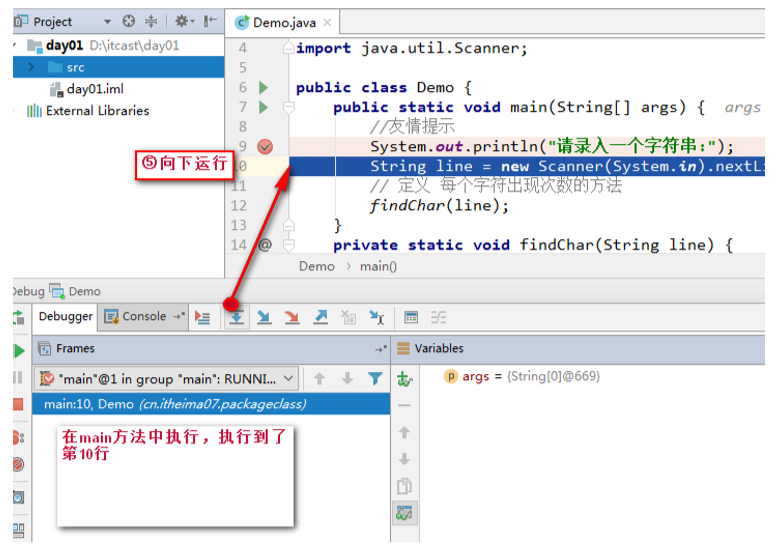
Task: Switch to Demo.java editor tab
Action: (283, 22)
